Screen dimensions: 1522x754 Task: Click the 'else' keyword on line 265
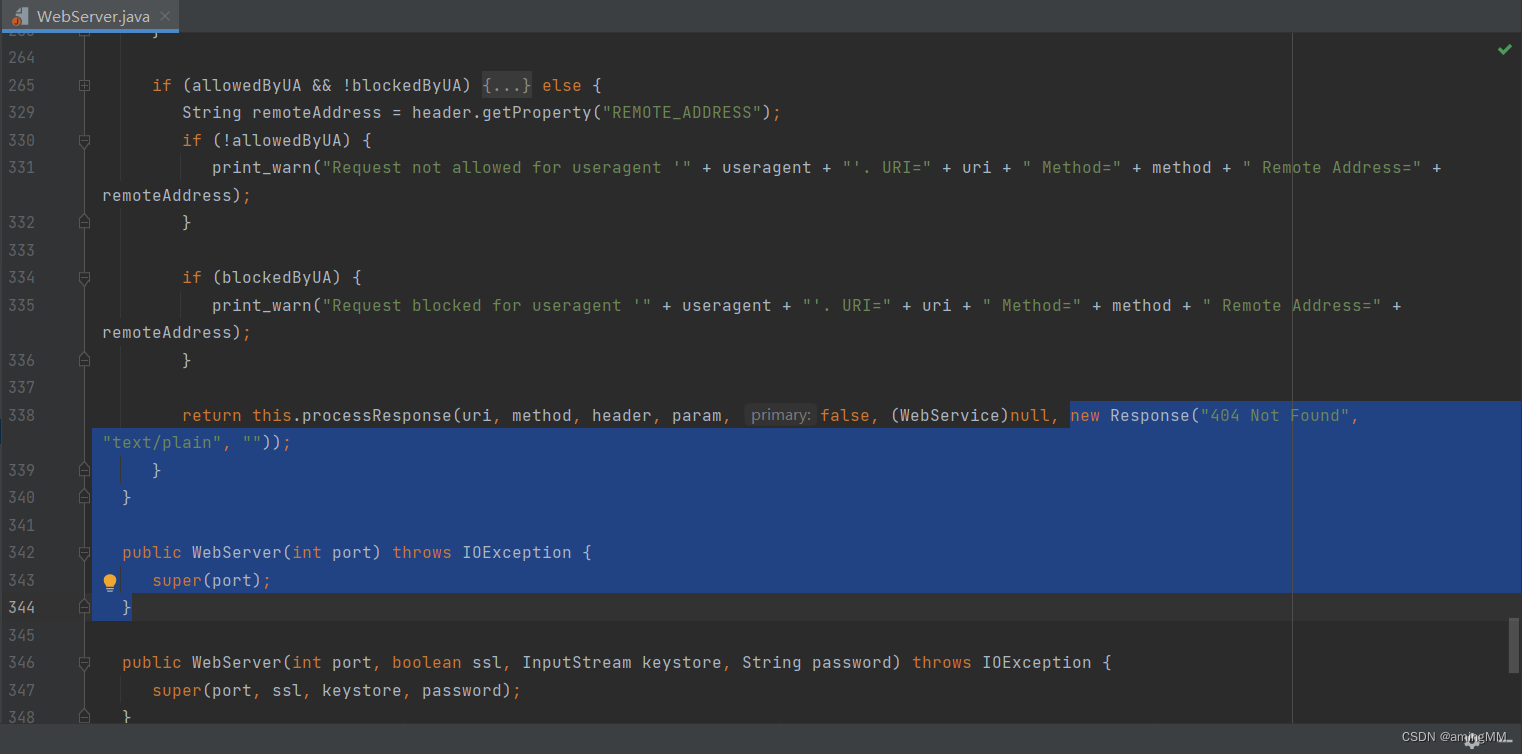point(562,85)
